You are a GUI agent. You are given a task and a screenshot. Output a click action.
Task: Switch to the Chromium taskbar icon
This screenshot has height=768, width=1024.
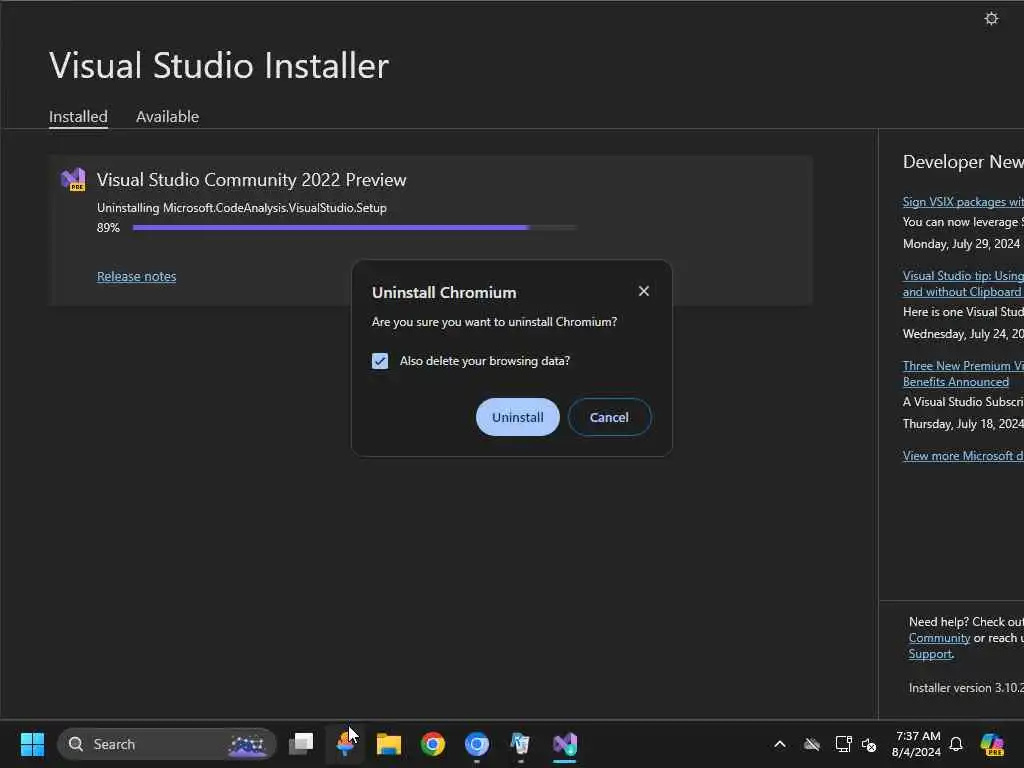click(477, 744)
